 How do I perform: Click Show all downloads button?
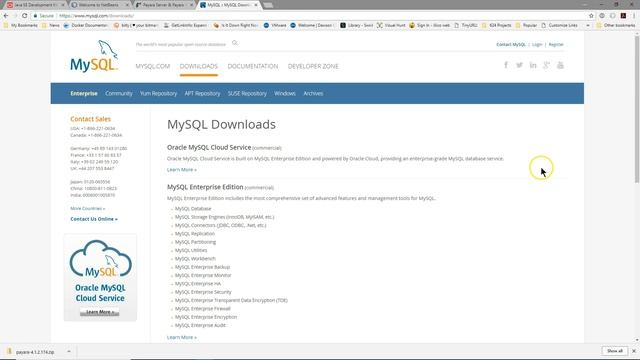coord(614,351)
